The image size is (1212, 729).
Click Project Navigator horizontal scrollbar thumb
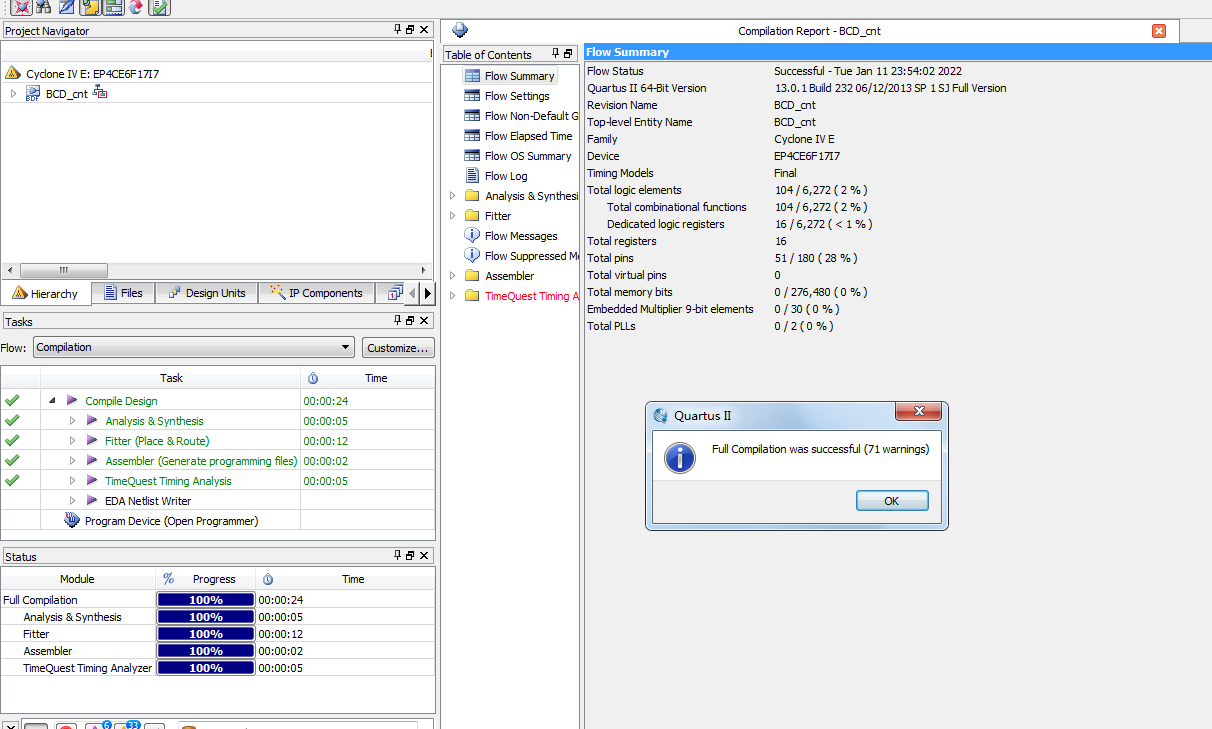click(63, 270)
